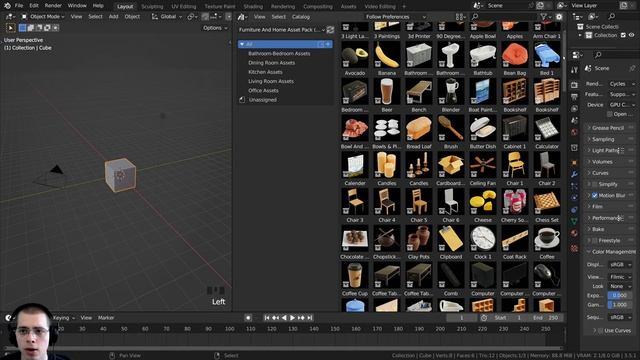Enable the Use Curves checkbox

tap(600, 331)
